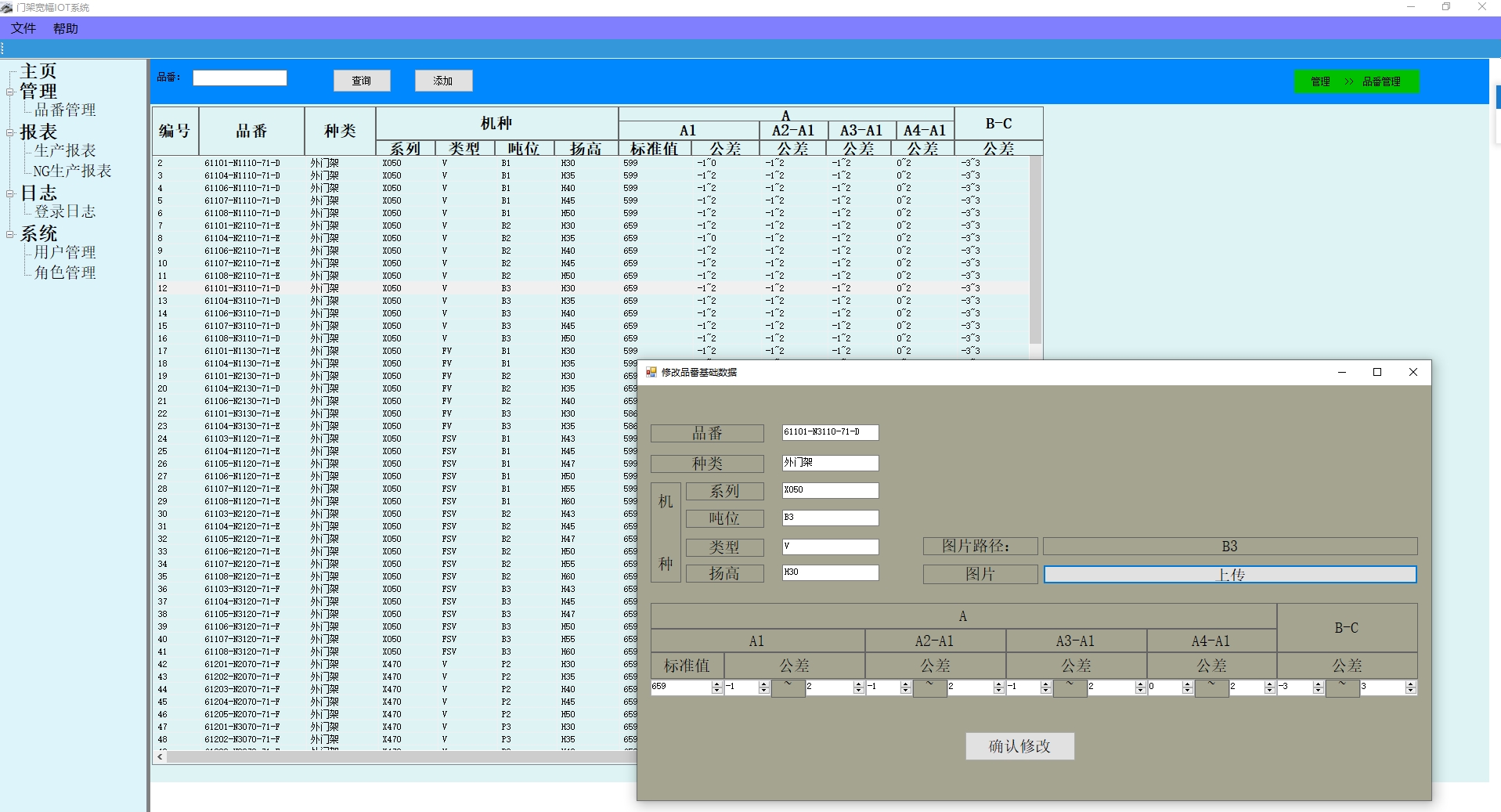This screenshot has height=812, width=1501.
Task: Focus the dialog 扬高 field H30
Action: click(830, 572)
